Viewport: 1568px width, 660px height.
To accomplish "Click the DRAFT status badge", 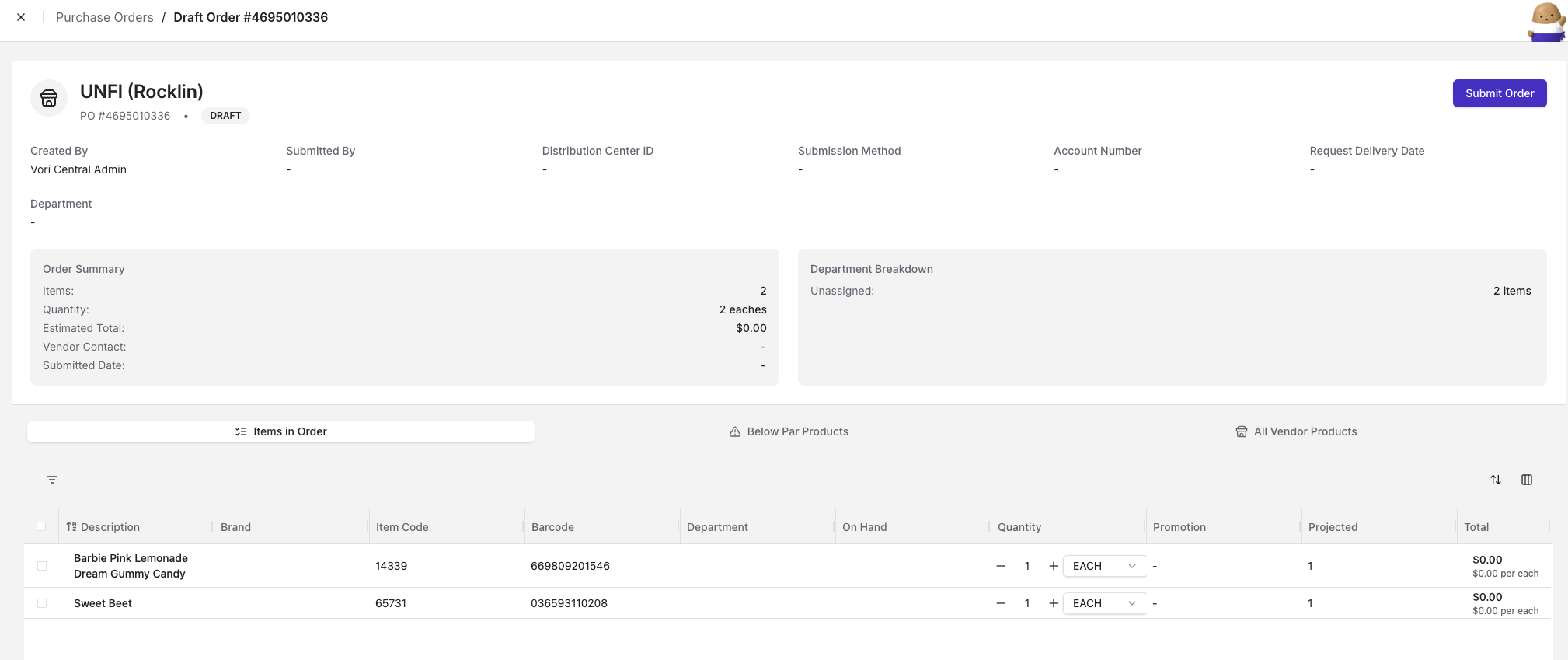I will pos(225,116).
